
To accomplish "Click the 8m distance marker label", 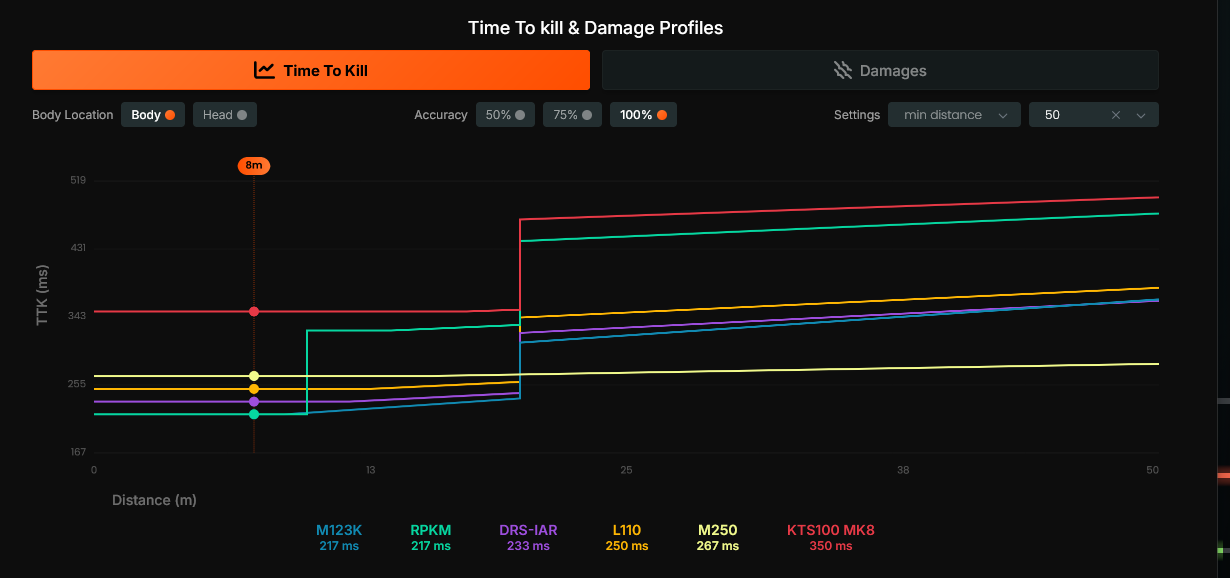I will click(254, 166).
